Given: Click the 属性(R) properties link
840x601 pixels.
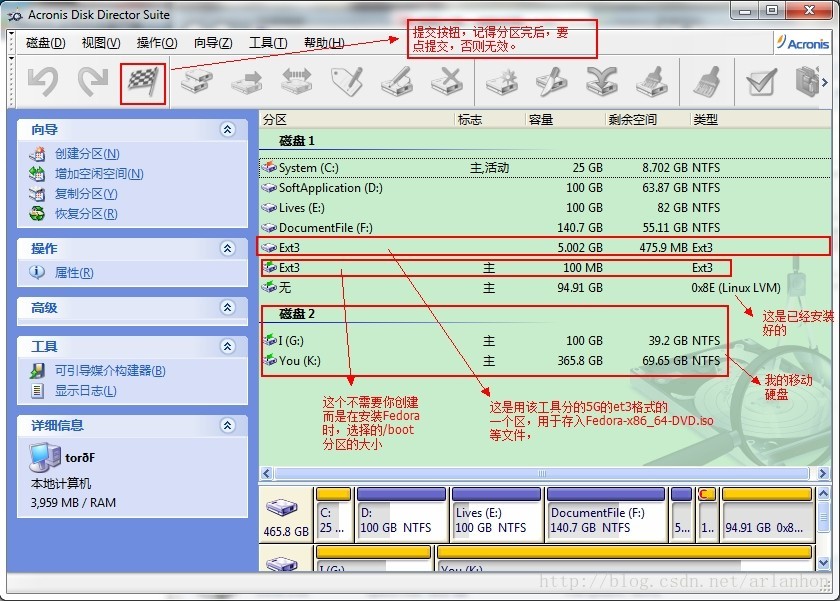Looking at the screenshot, I should click(x=74, y=273).
